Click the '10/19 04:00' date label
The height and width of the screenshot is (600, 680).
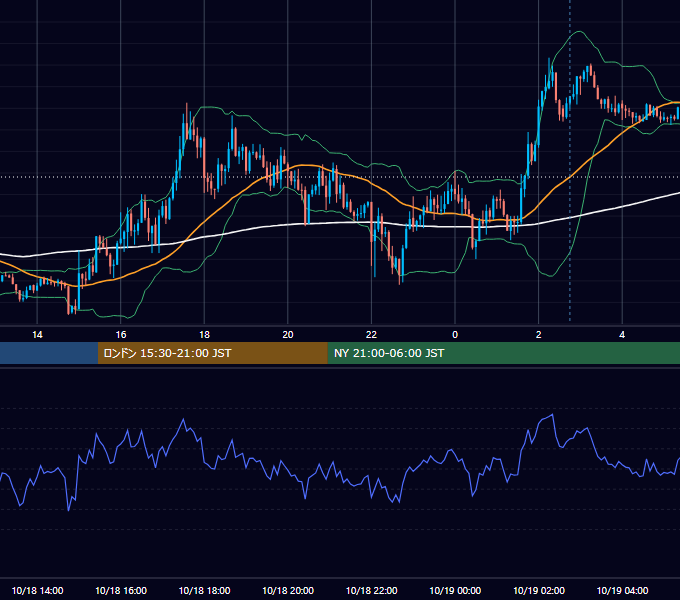pyautogui.click(x=622, y=590)
